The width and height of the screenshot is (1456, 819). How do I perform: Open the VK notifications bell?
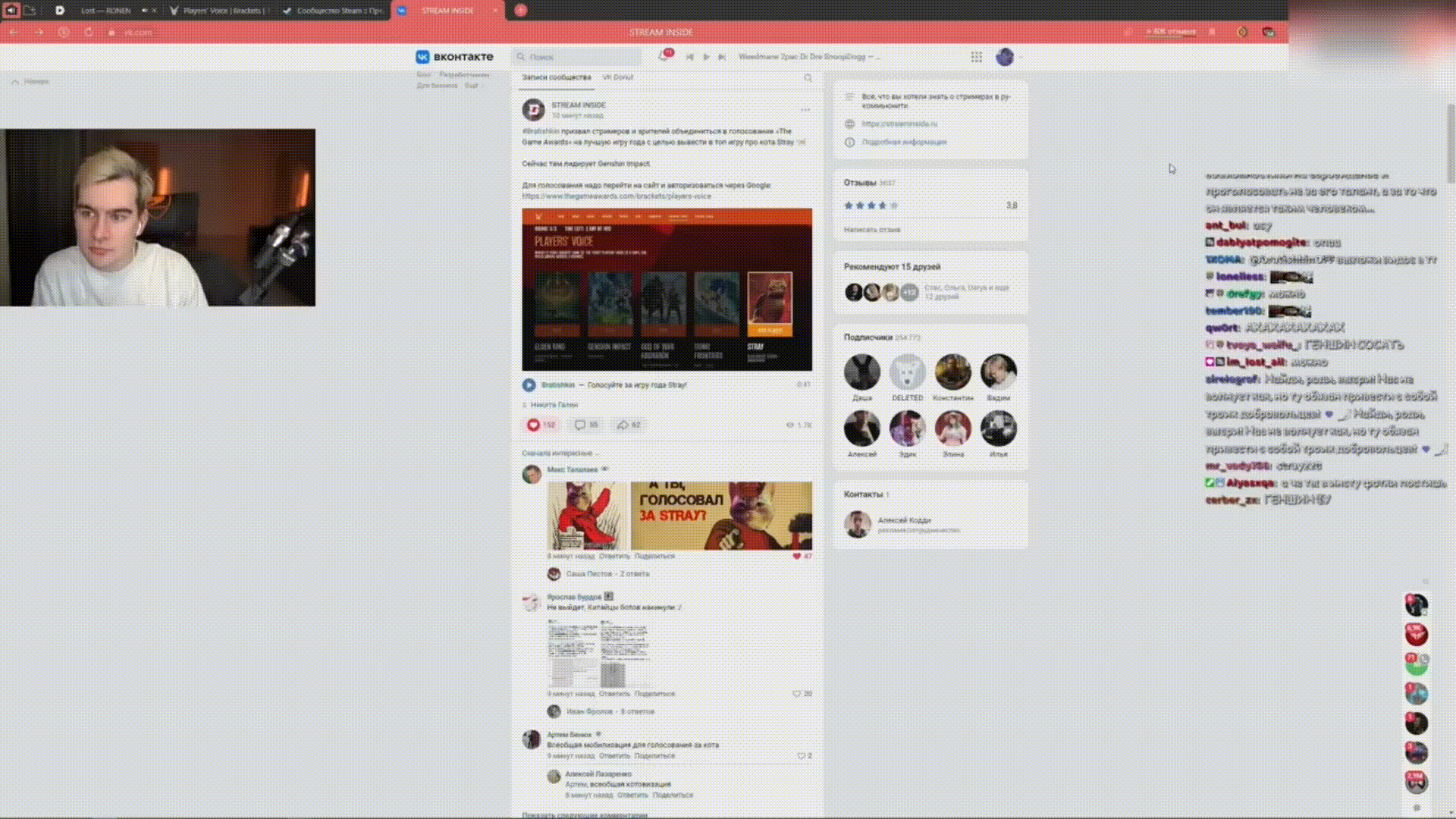(x=664, y=57)
